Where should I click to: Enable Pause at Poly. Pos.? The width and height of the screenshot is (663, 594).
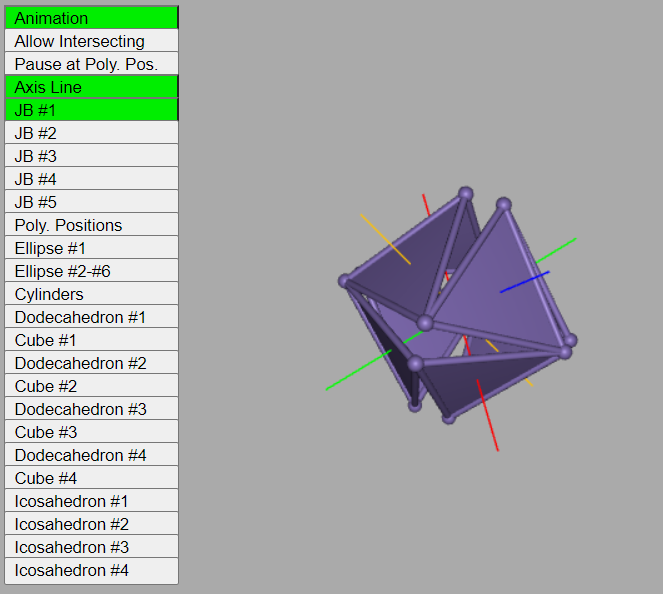click(x=91, y=64)
